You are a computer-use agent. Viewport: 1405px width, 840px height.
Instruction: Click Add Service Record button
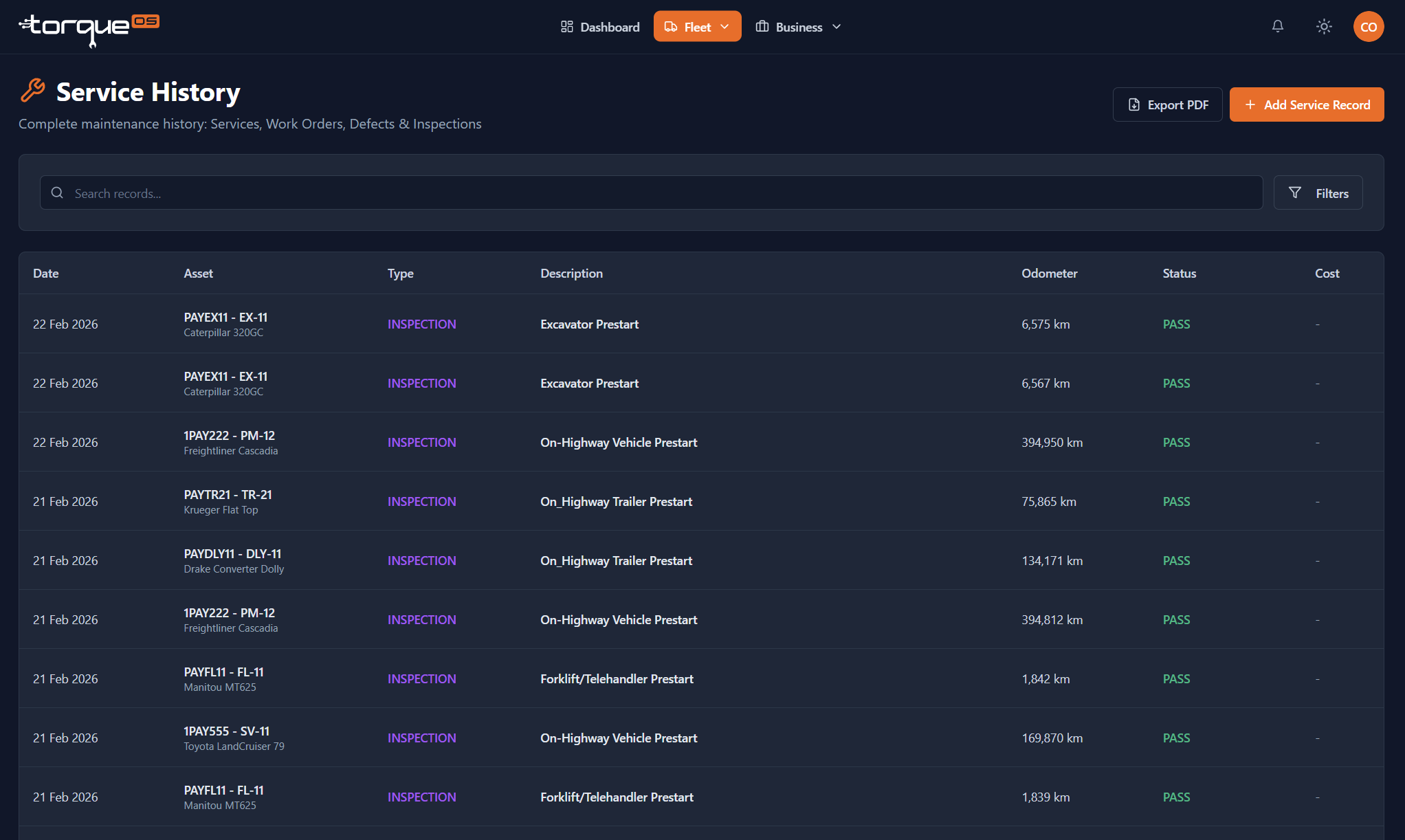(1307, 104)
